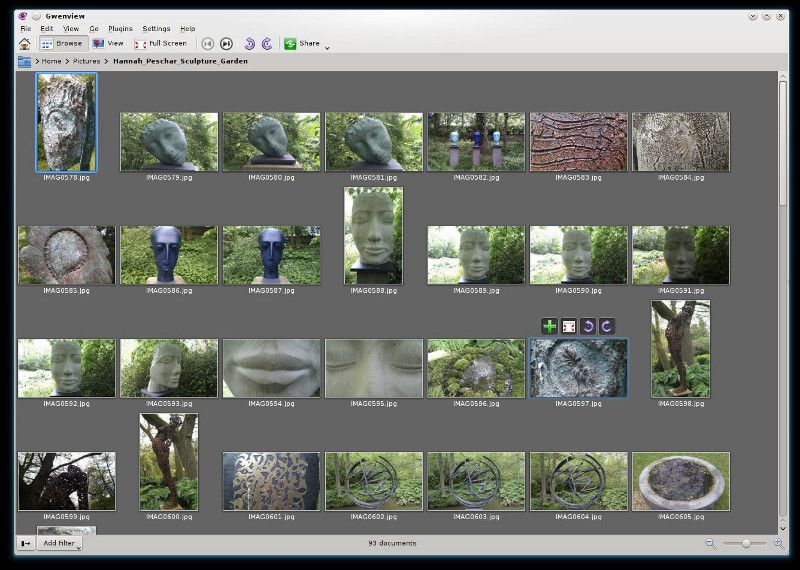Select the IMAG0586.jpg blue head thumbnail
Screen dimensions: 800x570
coord(169,255)
